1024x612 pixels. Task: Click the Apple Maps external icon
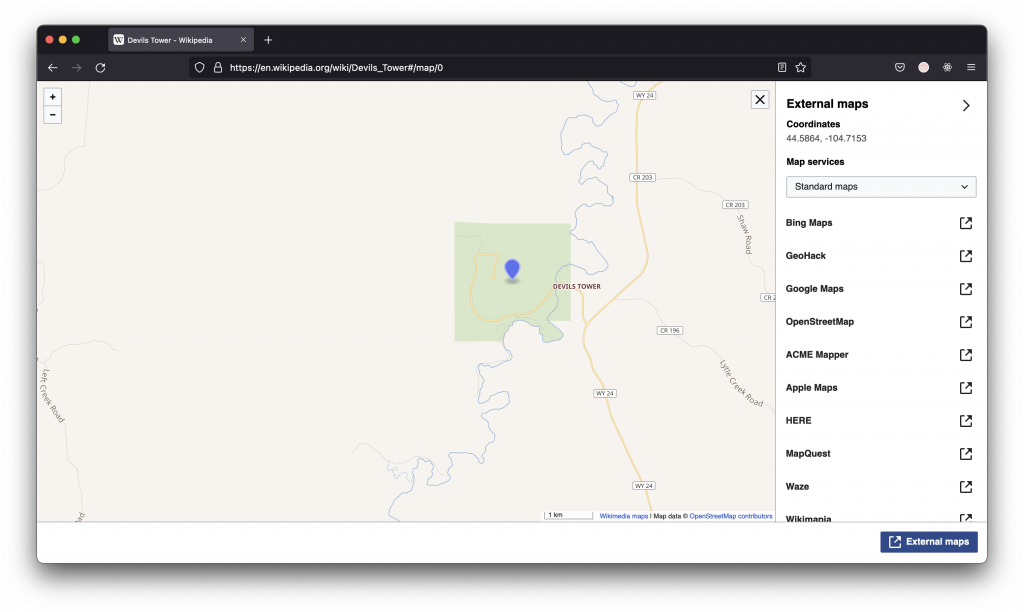click(x=965, y=388)
